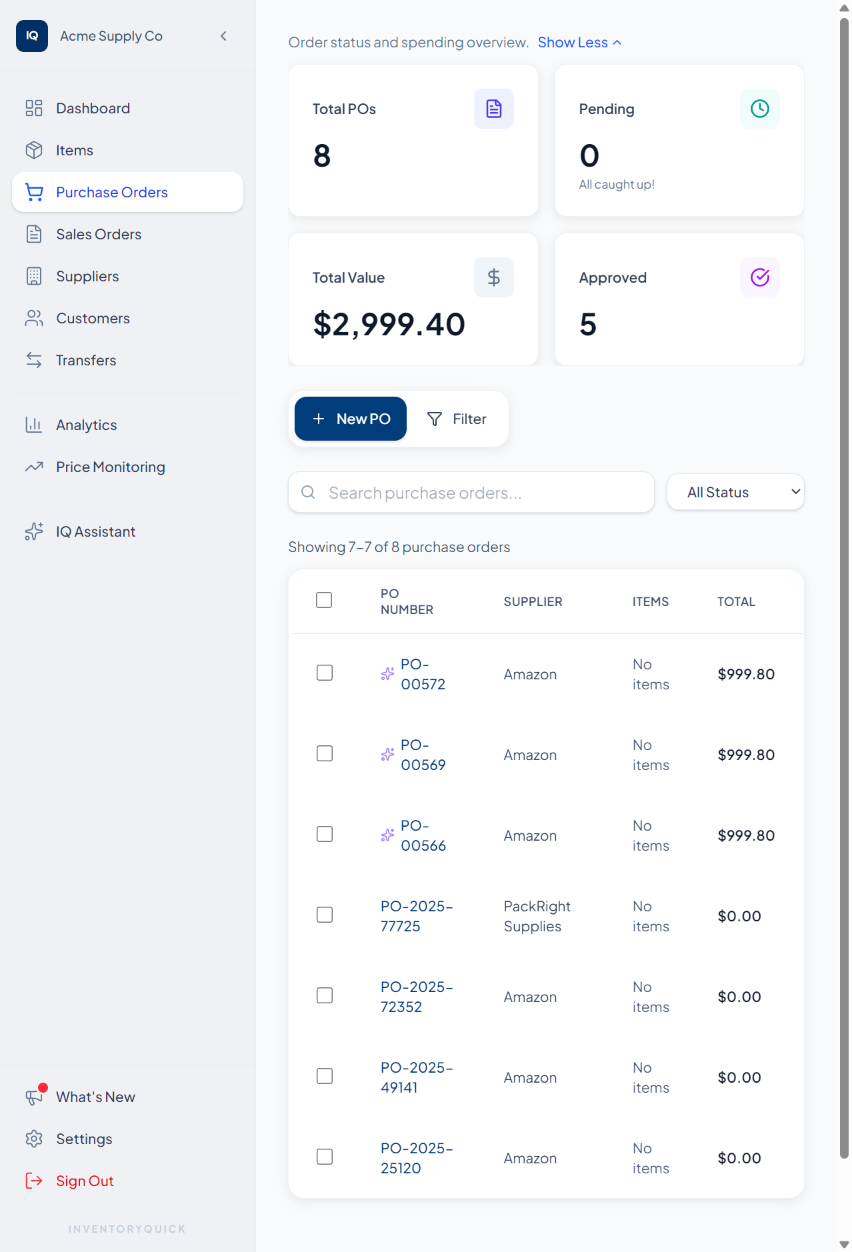Select the Items section icon
This screenshot has width=852, height=1252.
click(34, 150)
